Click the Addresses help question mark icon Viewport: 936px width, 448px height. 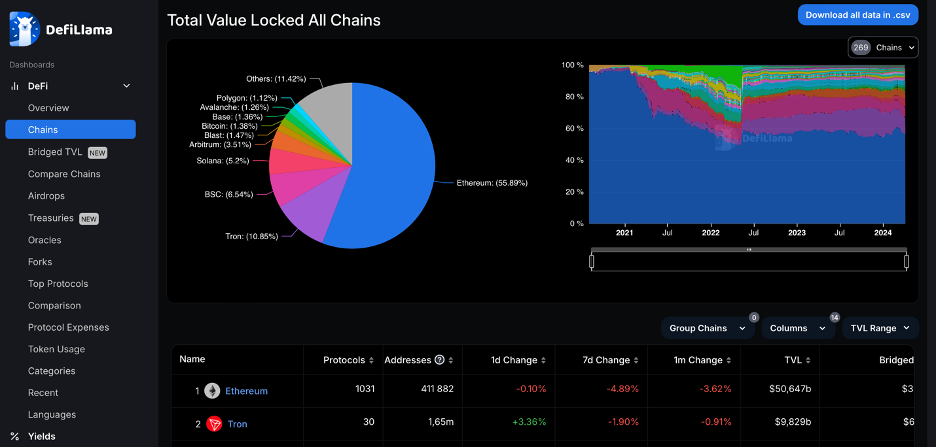[x=440, y=360]
